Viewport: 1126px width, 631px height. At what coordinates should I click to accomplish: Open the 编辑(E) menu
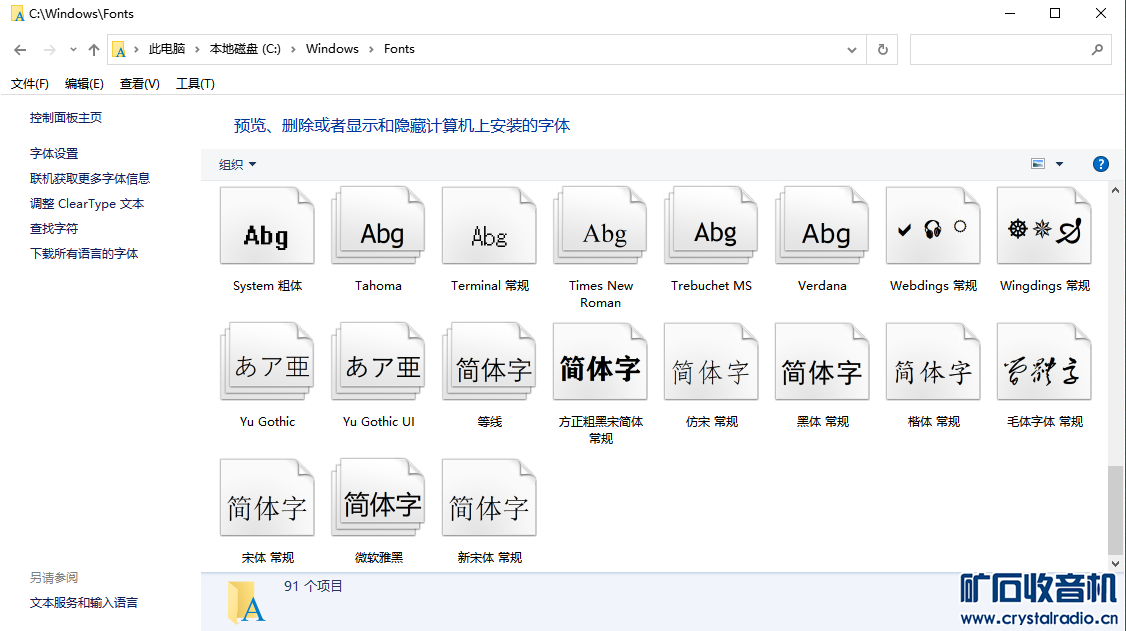coord(84,84)
